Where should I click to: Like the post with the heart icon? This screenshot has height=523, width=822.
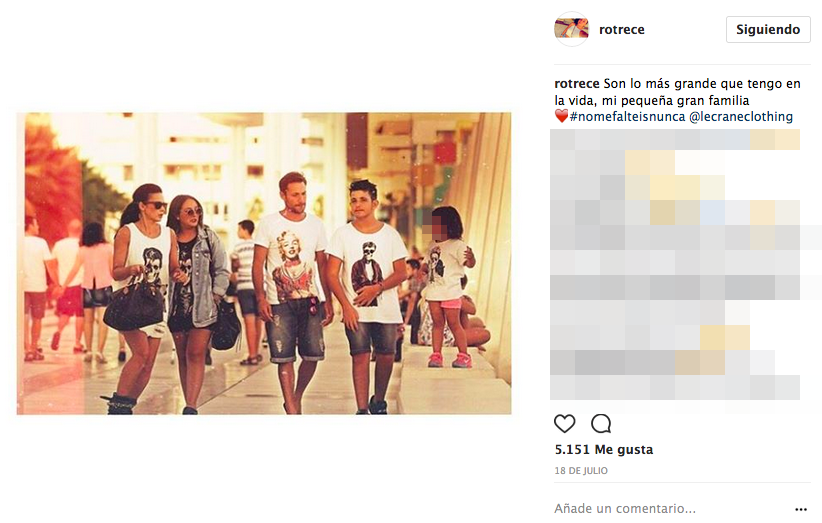pyautogui.click(x=565, y=423)
